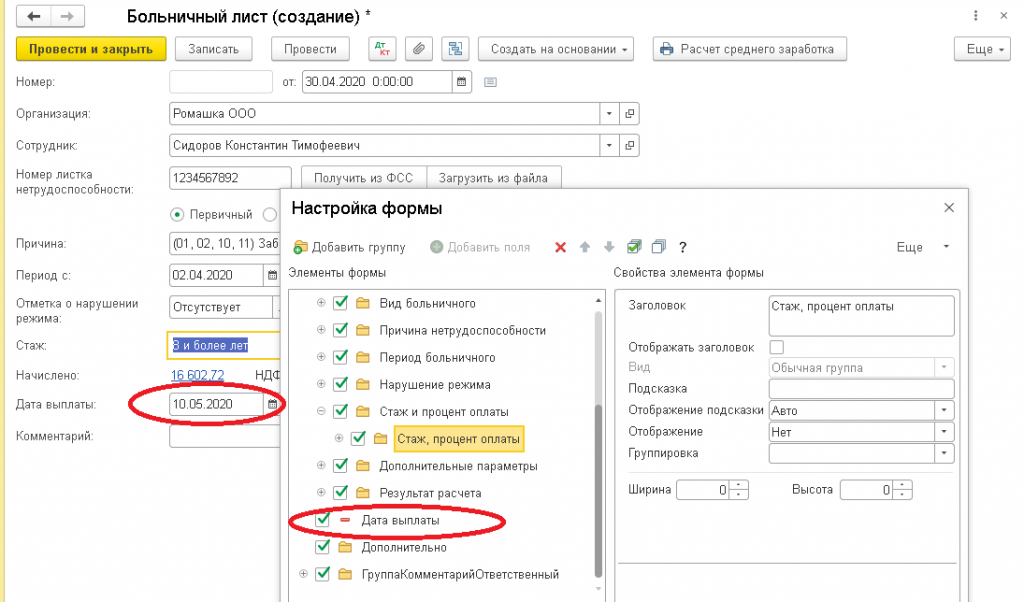
Task: Uncheck Причина нетрудоспособности element
Action: [340, 330]
